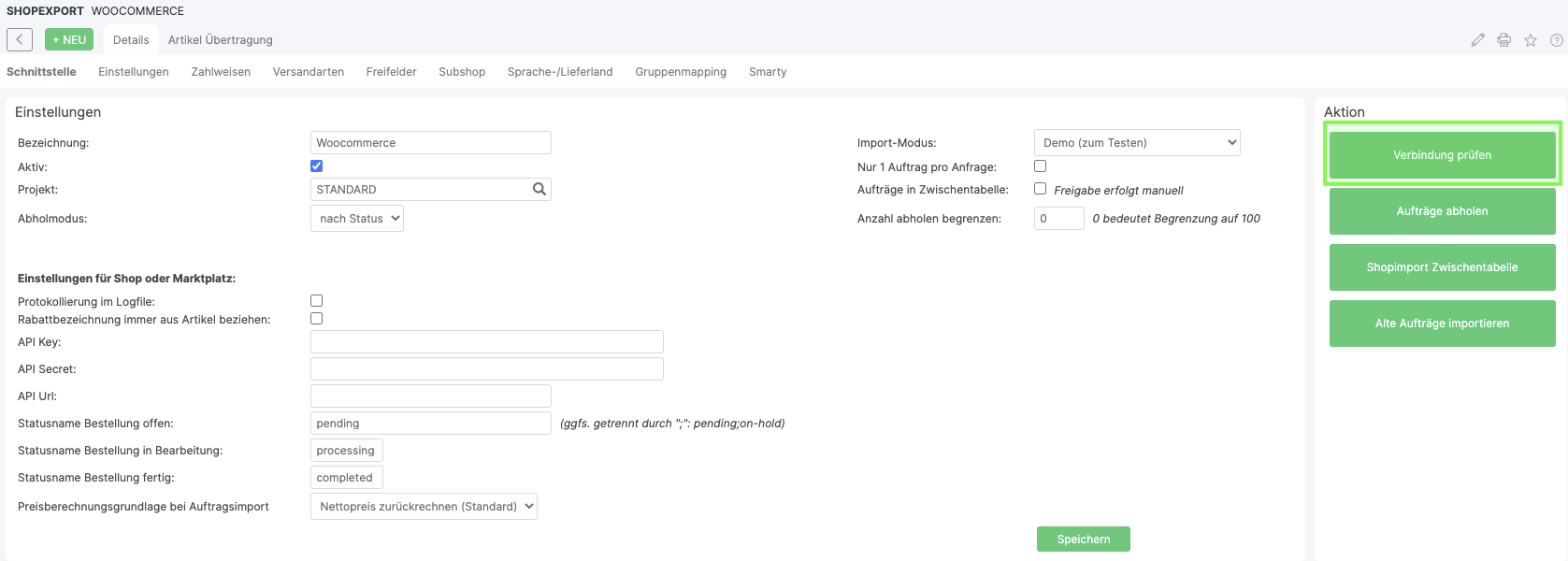1568x561 pixels.
Task: Enable Nur 1 Auftrag pro Anfrage
Action: pos(1040,165)
